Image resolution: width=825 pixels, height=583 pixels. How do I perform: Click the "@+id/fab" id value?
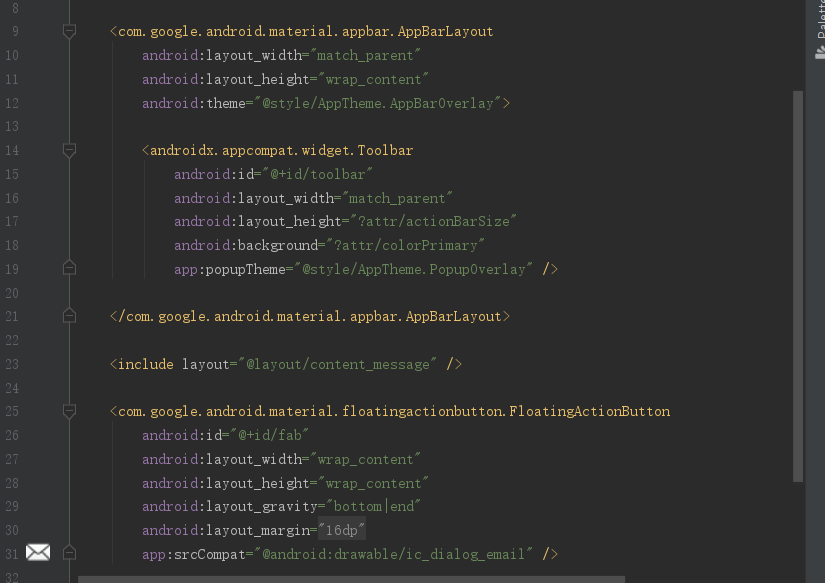[x=269, y=435]
